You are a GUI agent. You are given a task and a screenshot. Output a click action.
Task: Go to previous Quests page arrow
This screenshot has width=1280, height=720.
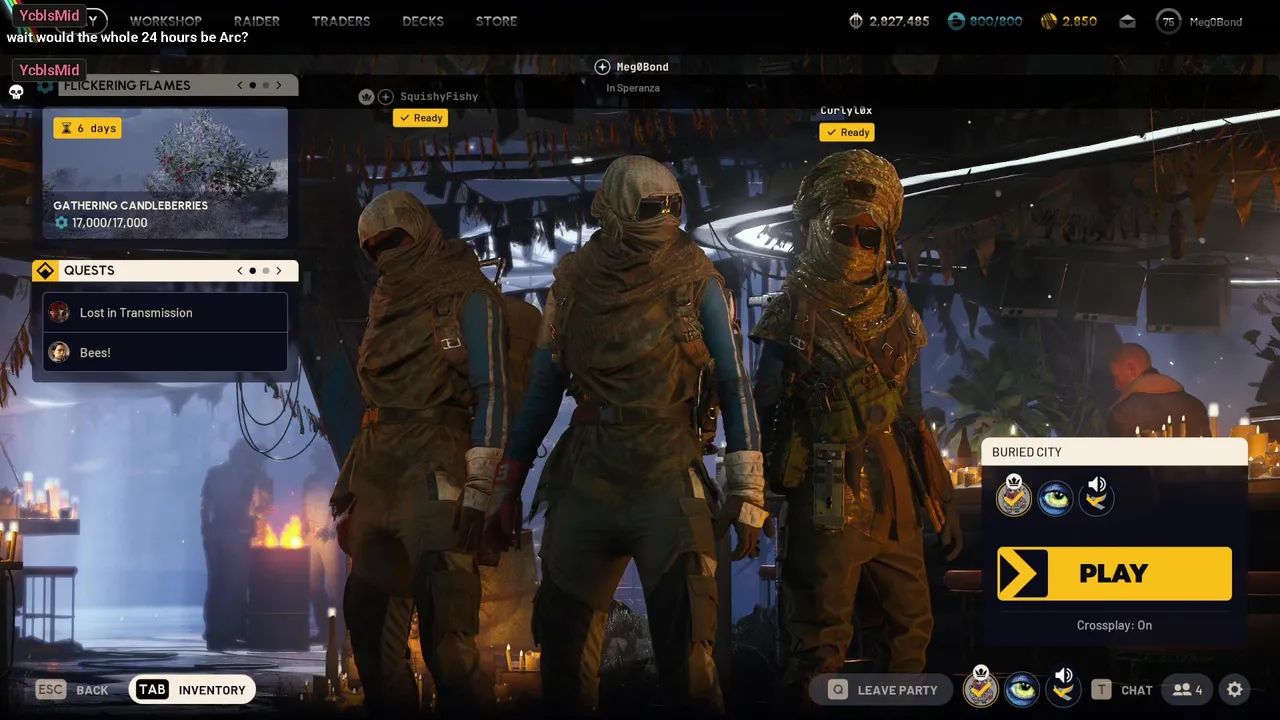pos(240,270)
